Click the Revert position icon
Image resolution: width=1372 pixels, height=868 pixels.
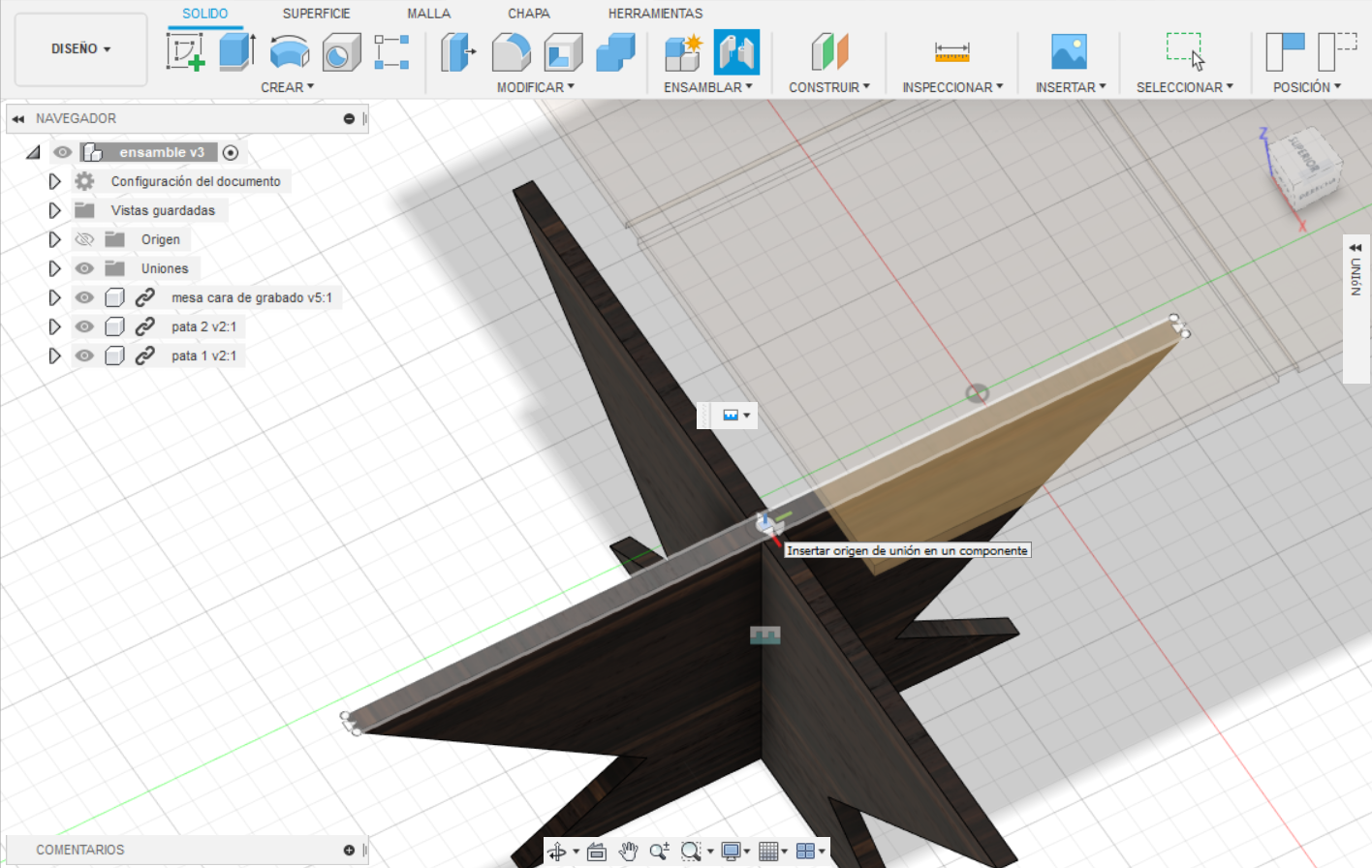(1337, 52)
